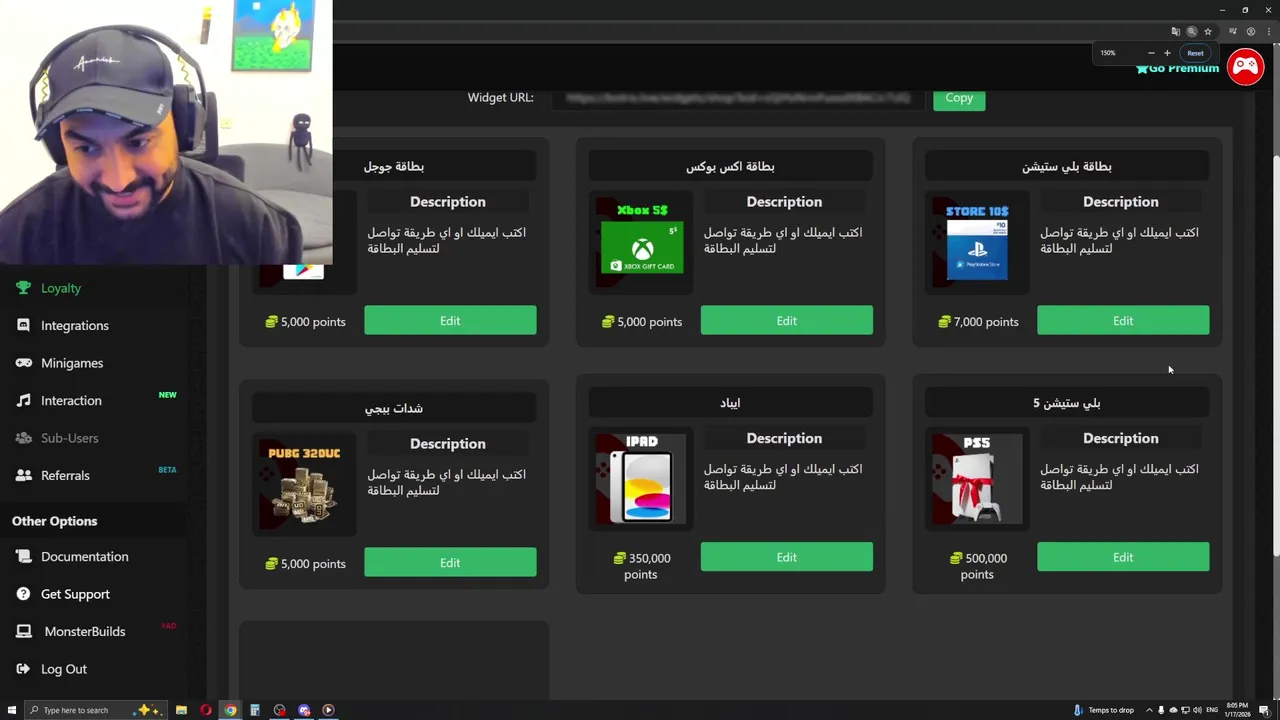Switch to Chrome in the taskbar
Image resolution: width=1280 pixels, height=720 pixels.
pos(230,710)
